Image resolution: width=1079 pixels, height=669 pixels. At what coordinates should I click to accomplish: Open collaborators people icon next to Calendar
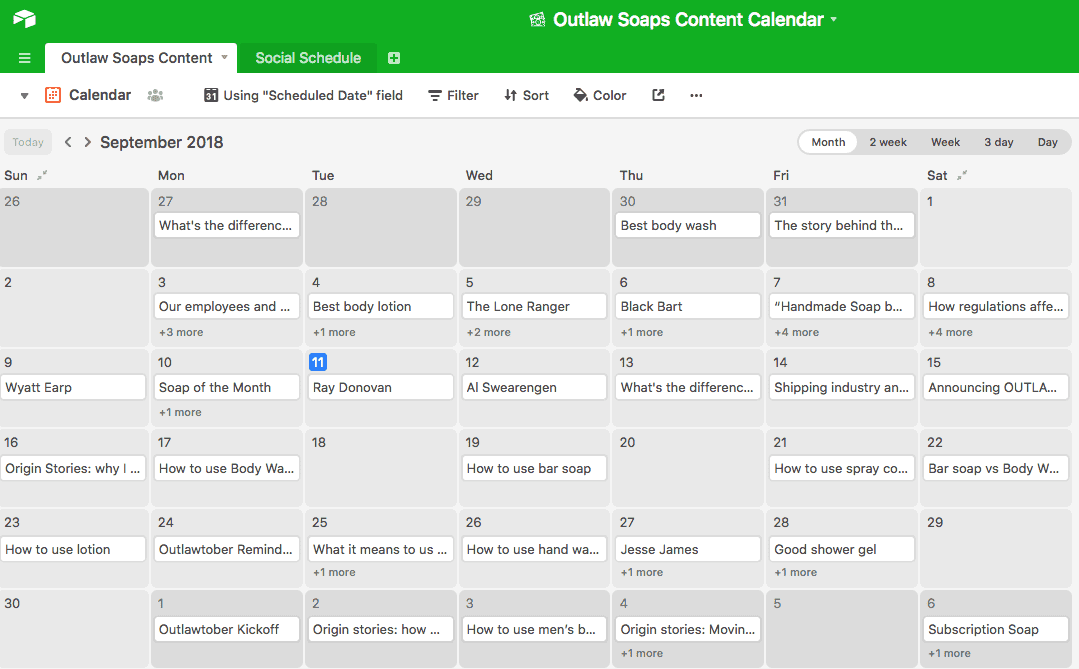[156, 95]
